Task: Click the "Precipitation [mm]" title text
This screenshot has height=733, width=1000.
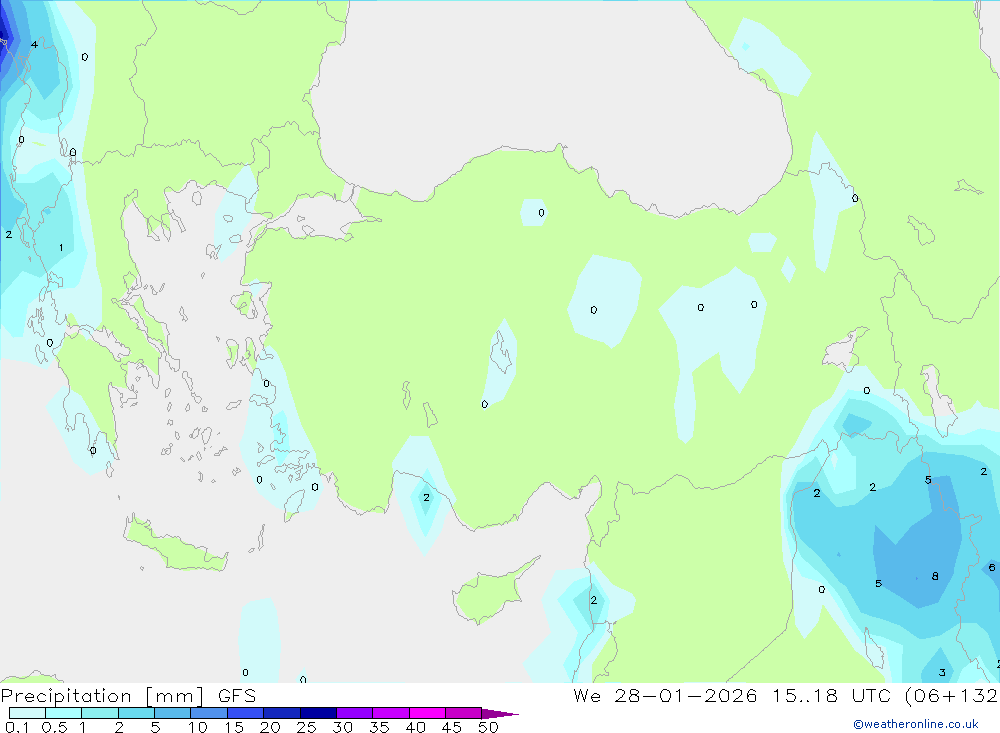Action: [x=102, y=696]
